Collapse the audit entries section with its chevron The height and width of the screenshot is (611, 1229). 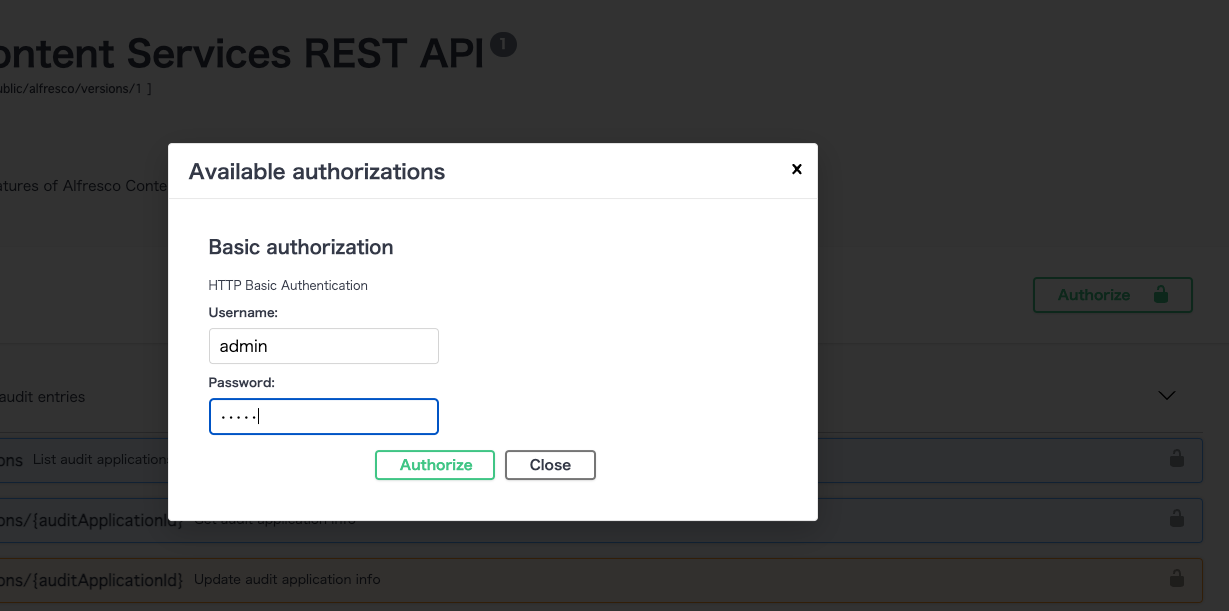click(1166, 396)
